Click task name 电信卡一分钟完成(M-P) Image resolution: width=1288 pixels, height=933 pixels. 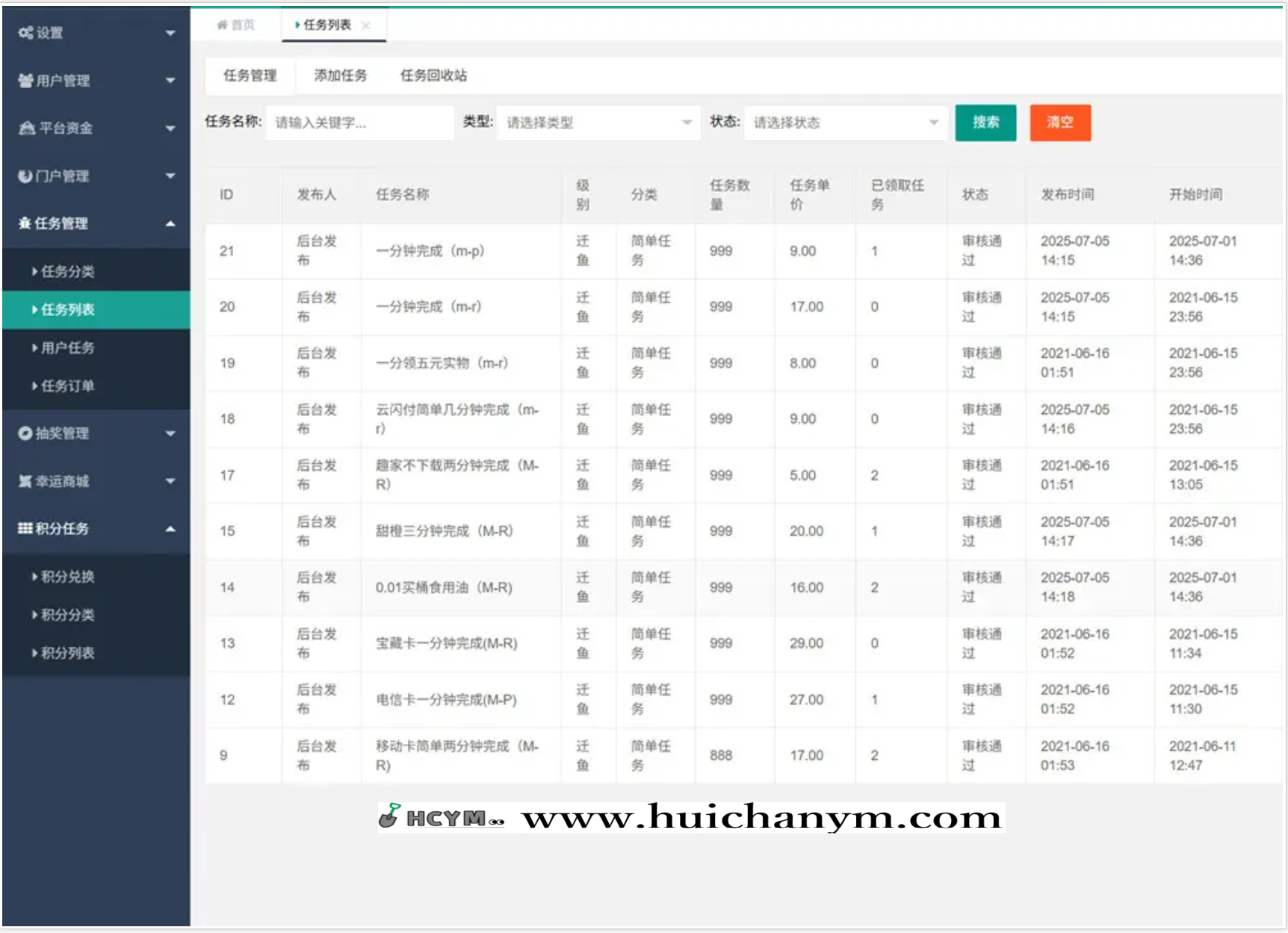(447, 700)
